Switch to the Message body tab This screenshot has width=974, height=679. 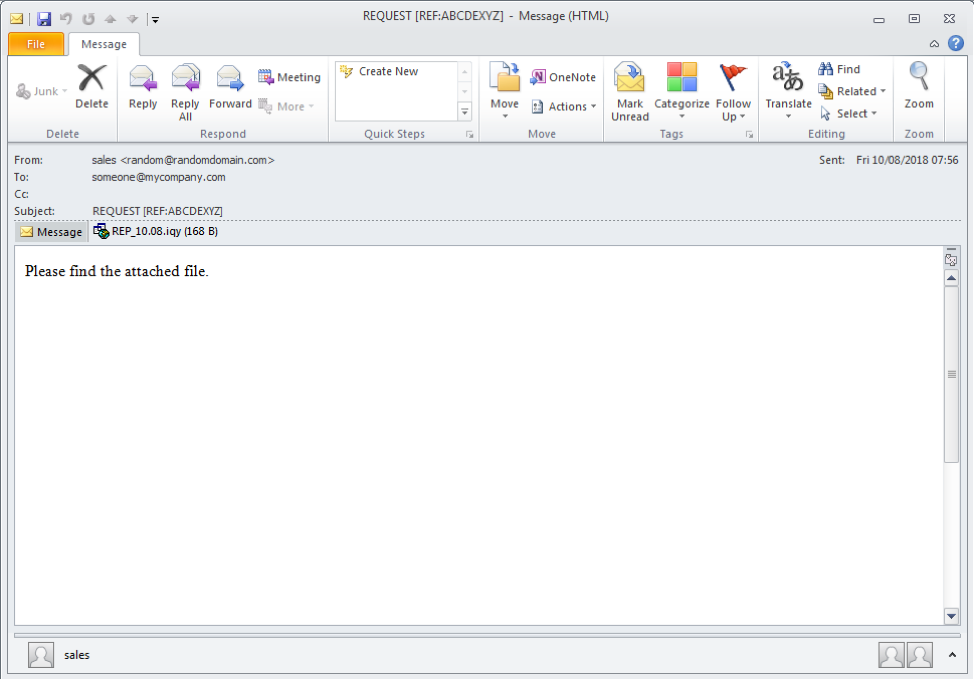[51, 232]
